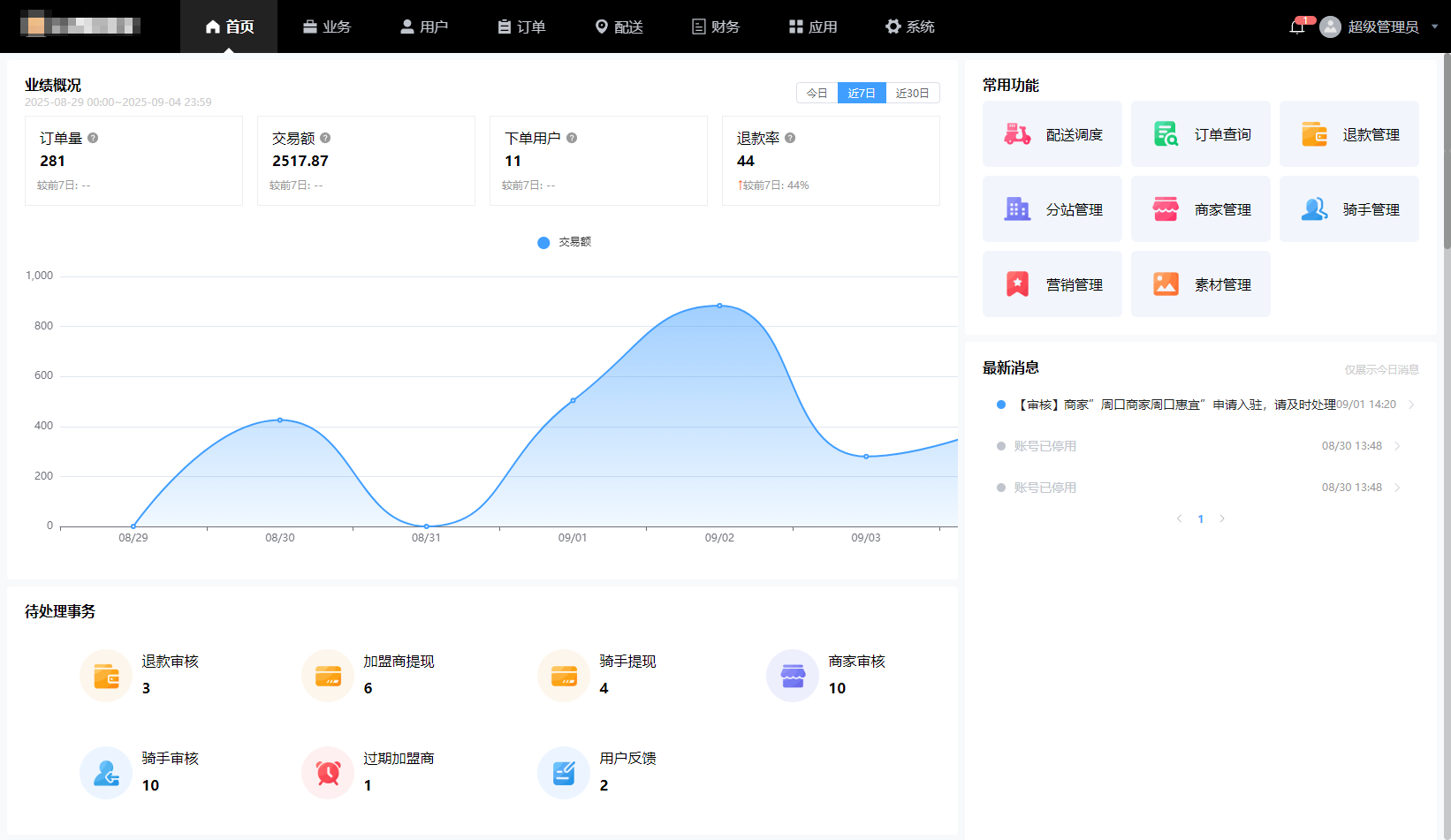Click the 骑手管理 rider icon
Image resolution: width=1451 pixels, height=840 pixels.
point(1314,209)
